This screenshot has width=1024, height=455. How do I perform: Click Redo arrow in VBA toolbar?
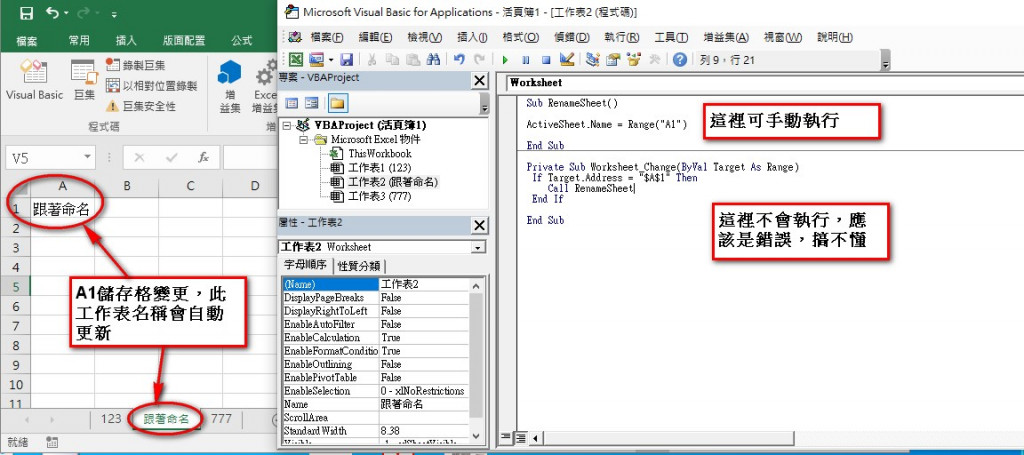tap(479, 59)
